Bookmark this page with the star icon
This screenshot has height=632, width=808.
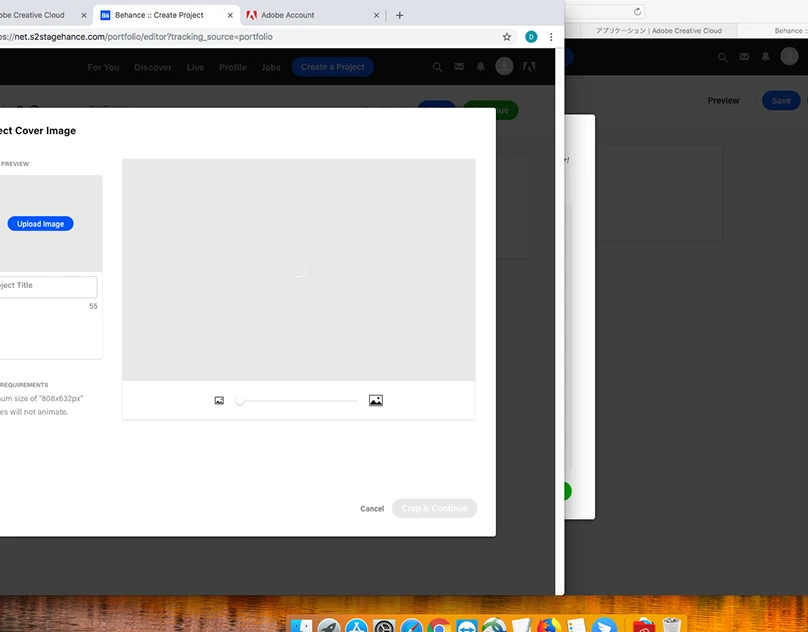507,37
